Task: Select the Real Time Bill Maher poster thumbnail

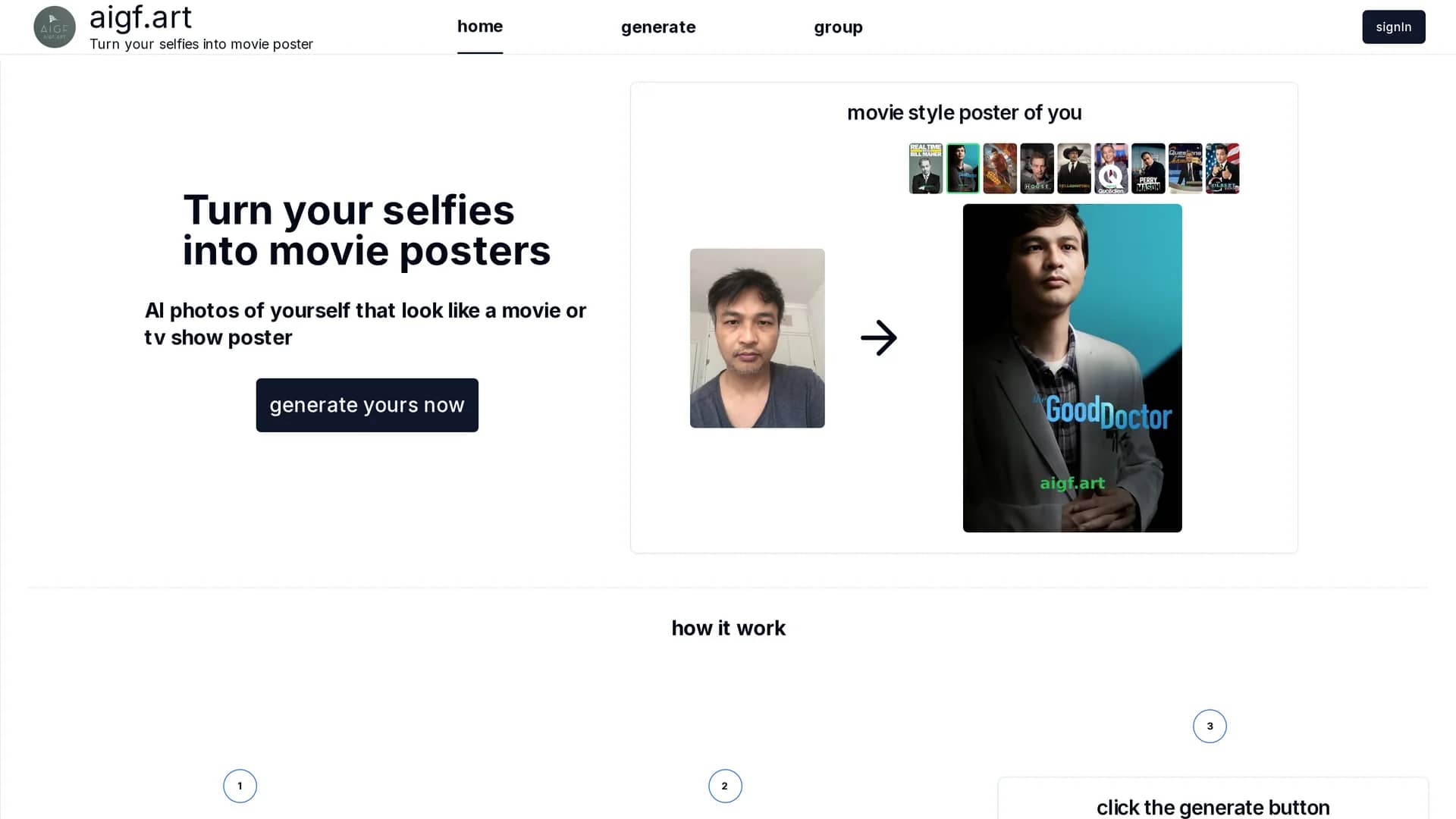Action: tap(926, 168)
